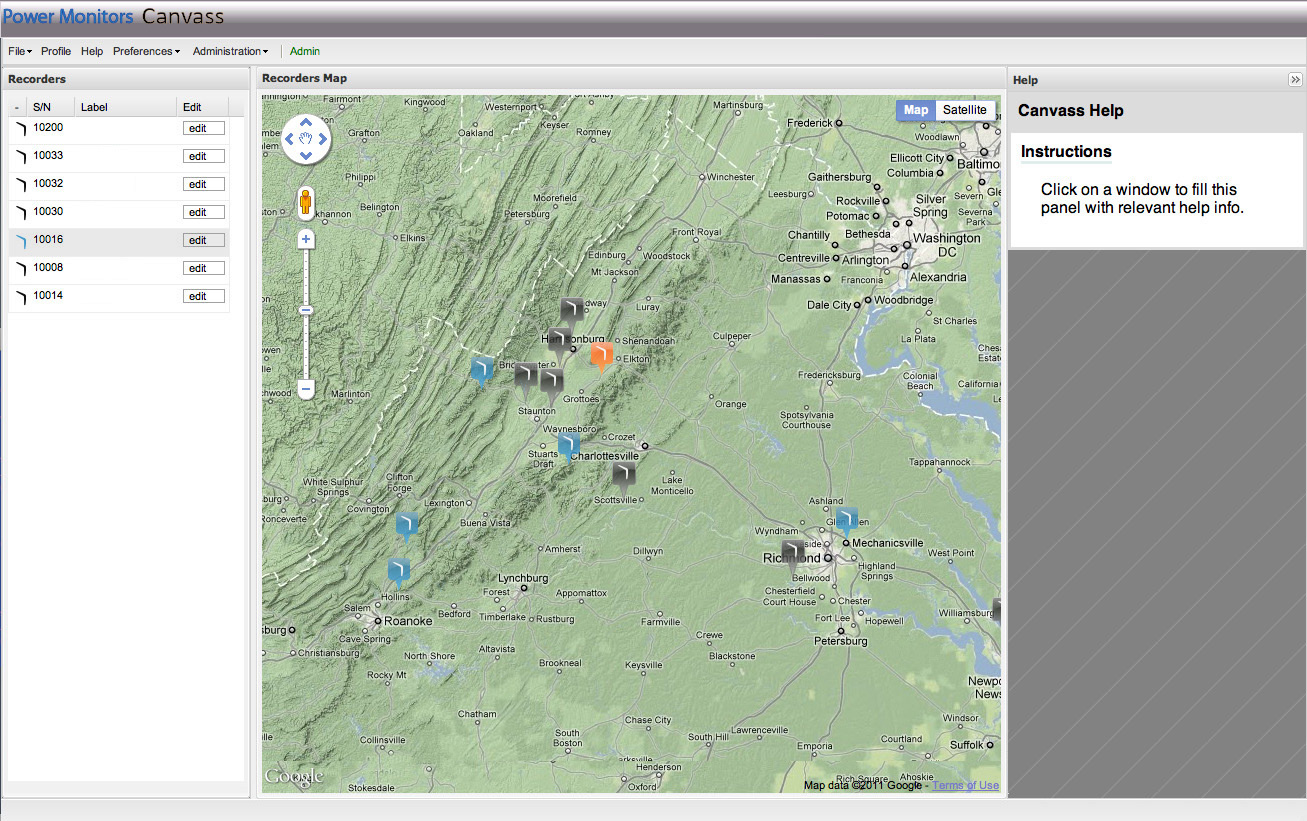The height and width of the screenshot is (821, 1307).
Task: Open the Terms of Use link
Action: (x=965, y=785)
